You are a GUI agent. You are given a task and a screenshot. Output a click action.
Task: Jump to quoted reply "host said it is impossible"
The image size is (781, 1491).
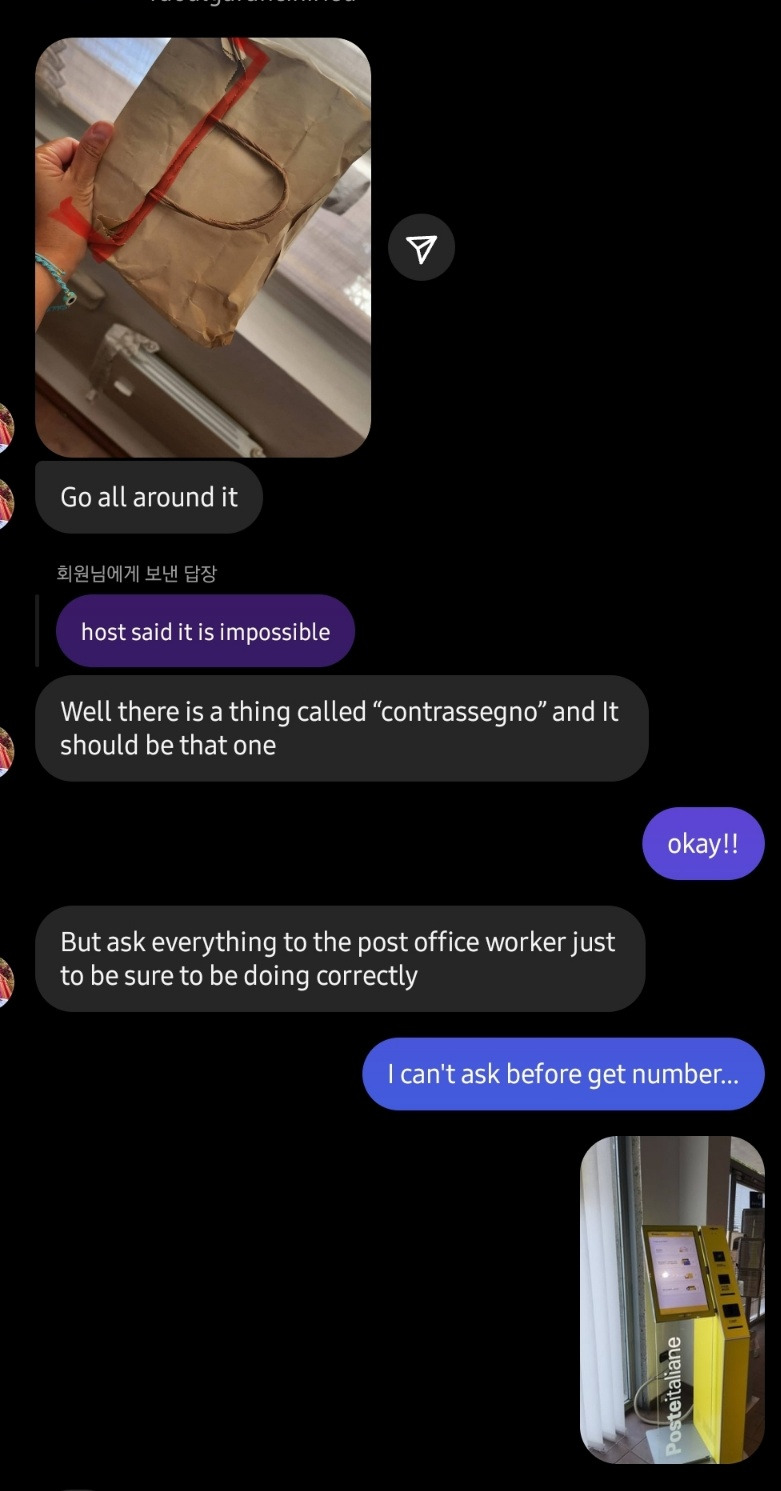pyautogui.click(x=205, y=631)
